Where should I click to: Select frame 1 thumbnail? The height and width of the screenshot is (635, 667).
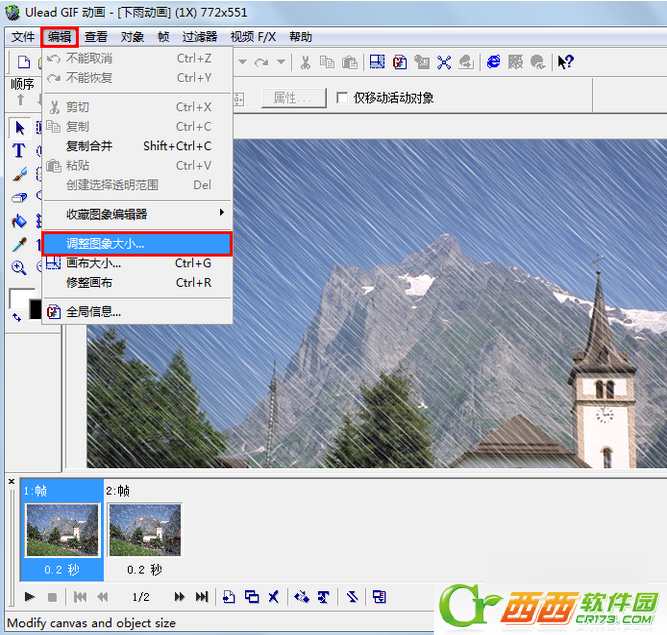point(62,530)
